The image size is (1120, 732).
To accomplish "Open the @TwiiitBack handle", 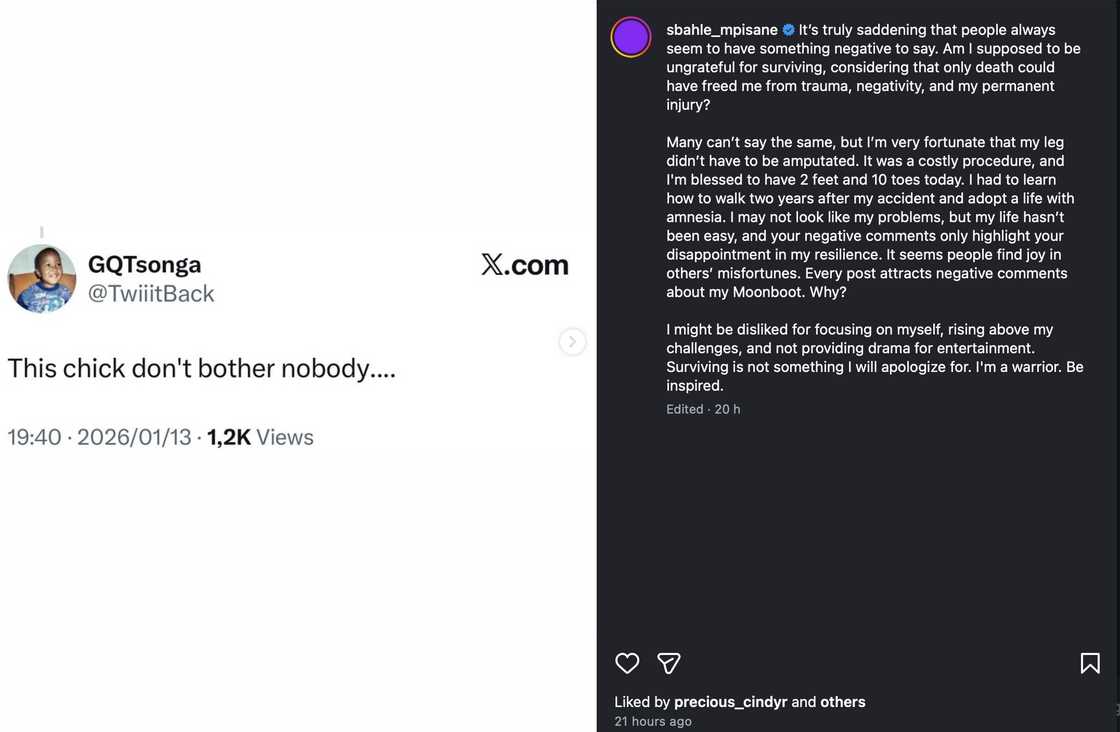I will [x=151, y=293].
